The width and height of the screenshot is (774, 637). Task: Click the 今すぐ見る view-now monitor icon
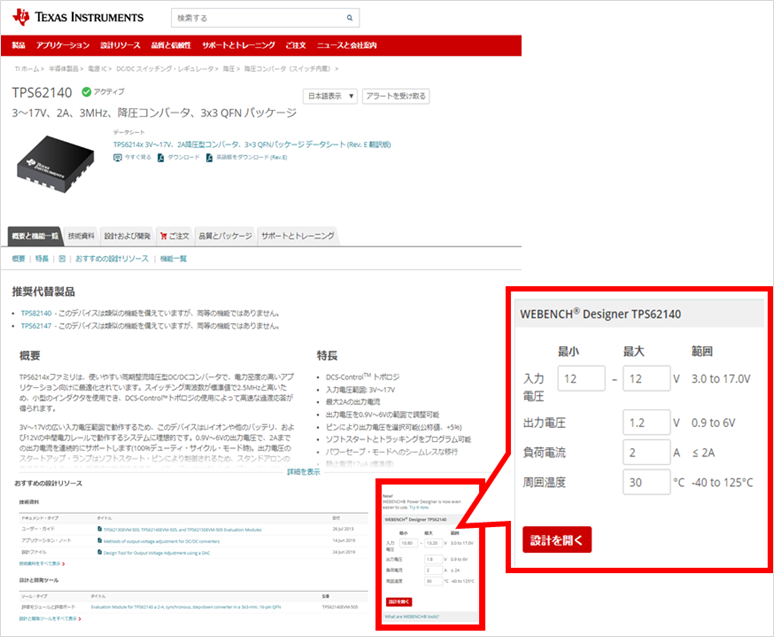coord(119,157)
